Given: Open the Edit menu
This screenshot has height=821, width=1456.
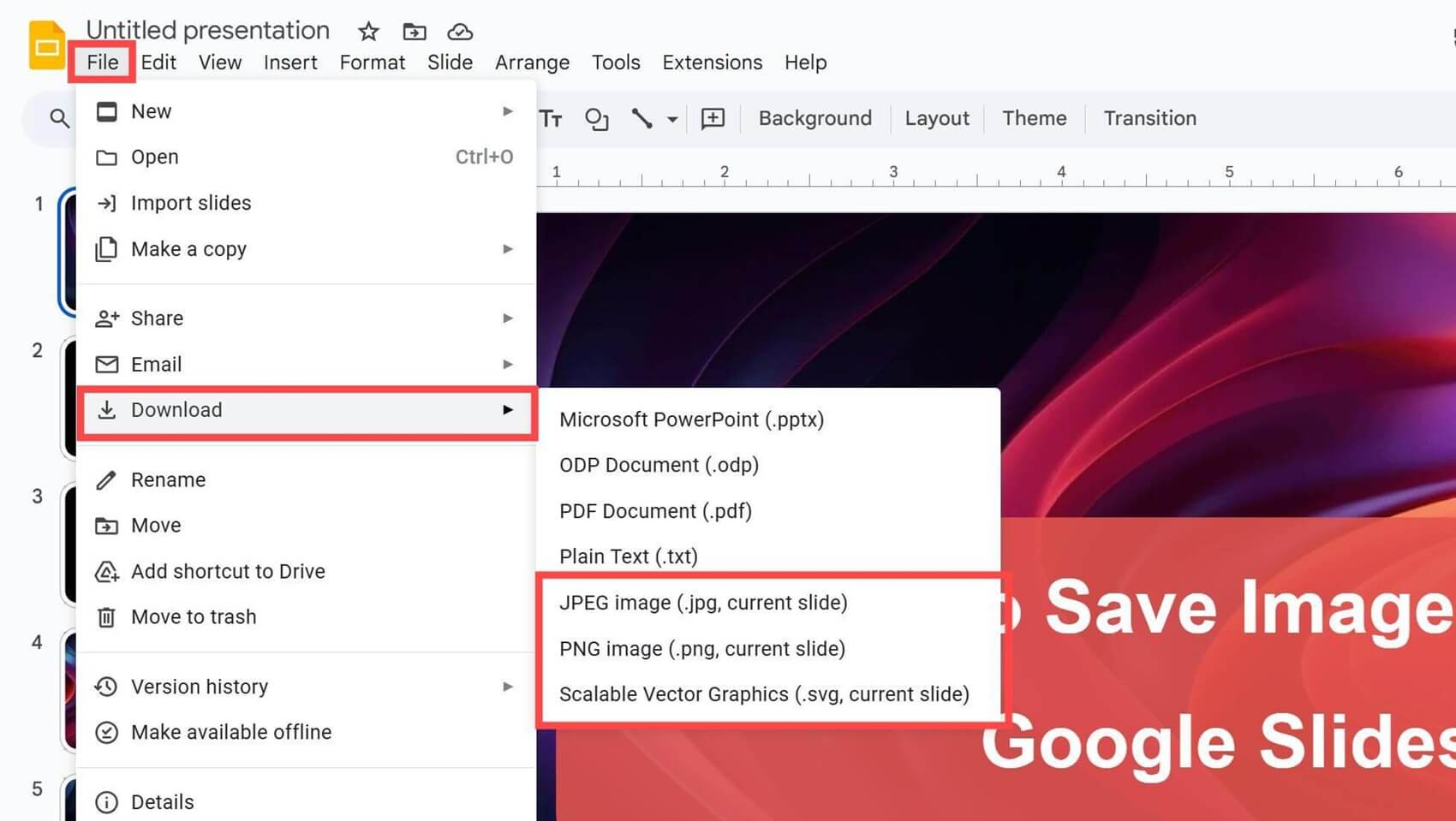Looking at the screenshot, I should tap(158, 62).
